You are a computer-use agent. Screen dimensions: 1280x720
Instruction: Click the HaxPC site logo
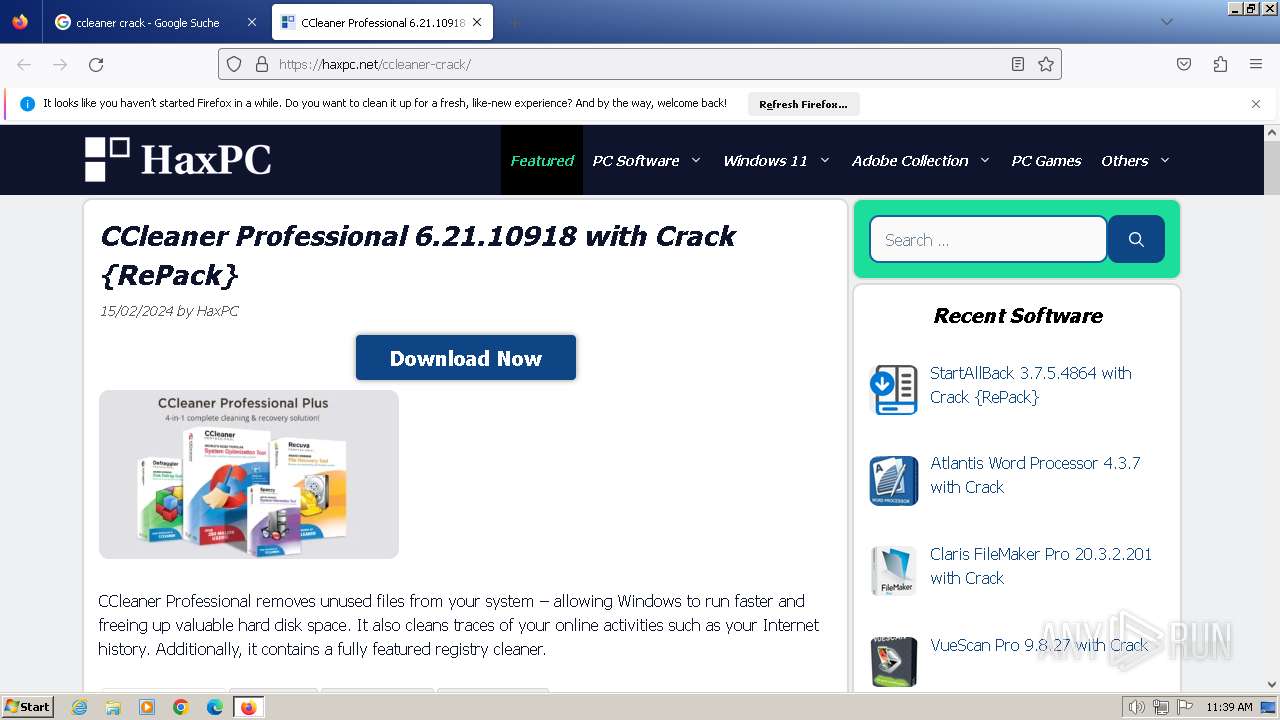pos(178,160)
